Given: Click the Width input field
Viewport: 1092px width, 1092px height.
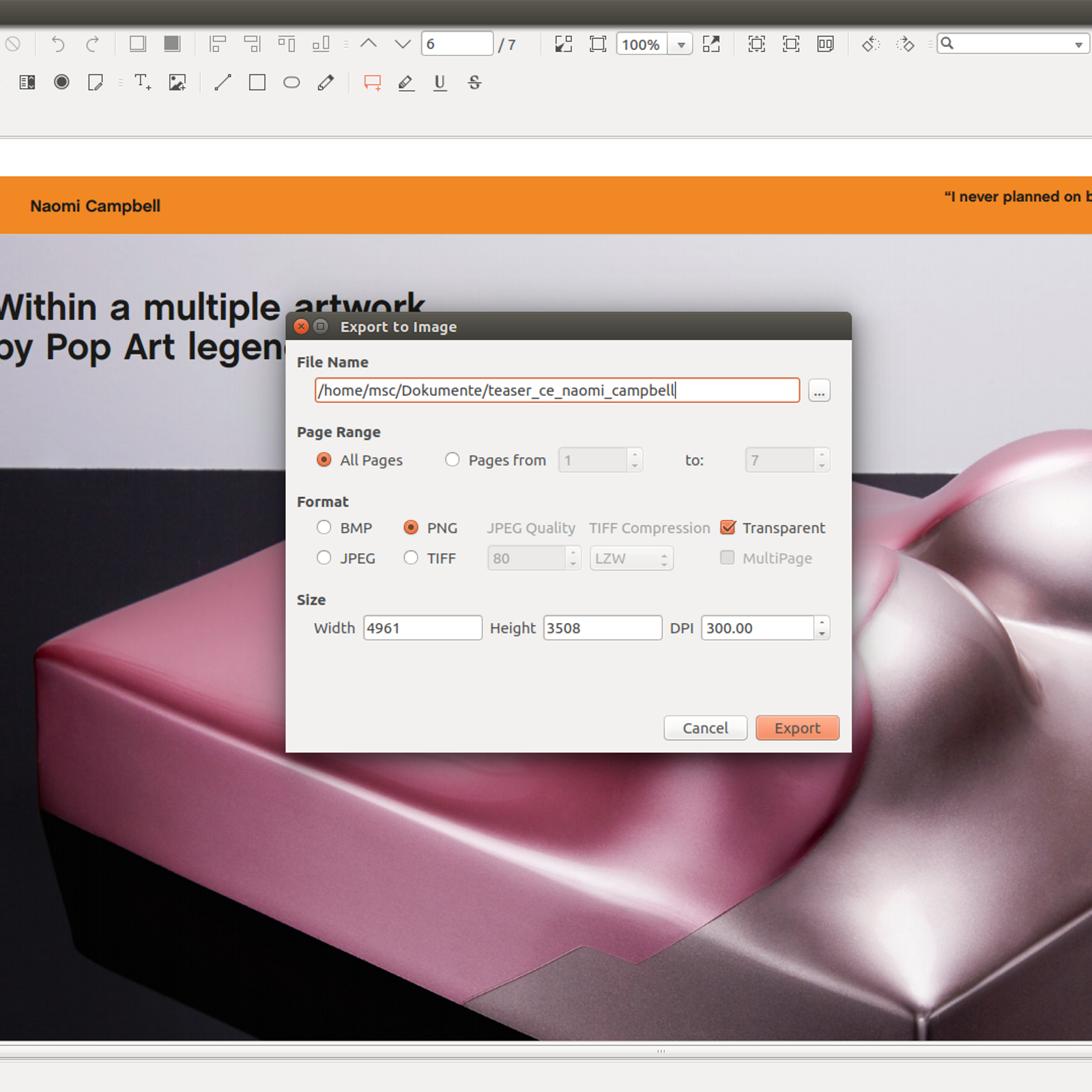Looking at the screenshot, I should [422, 628].
